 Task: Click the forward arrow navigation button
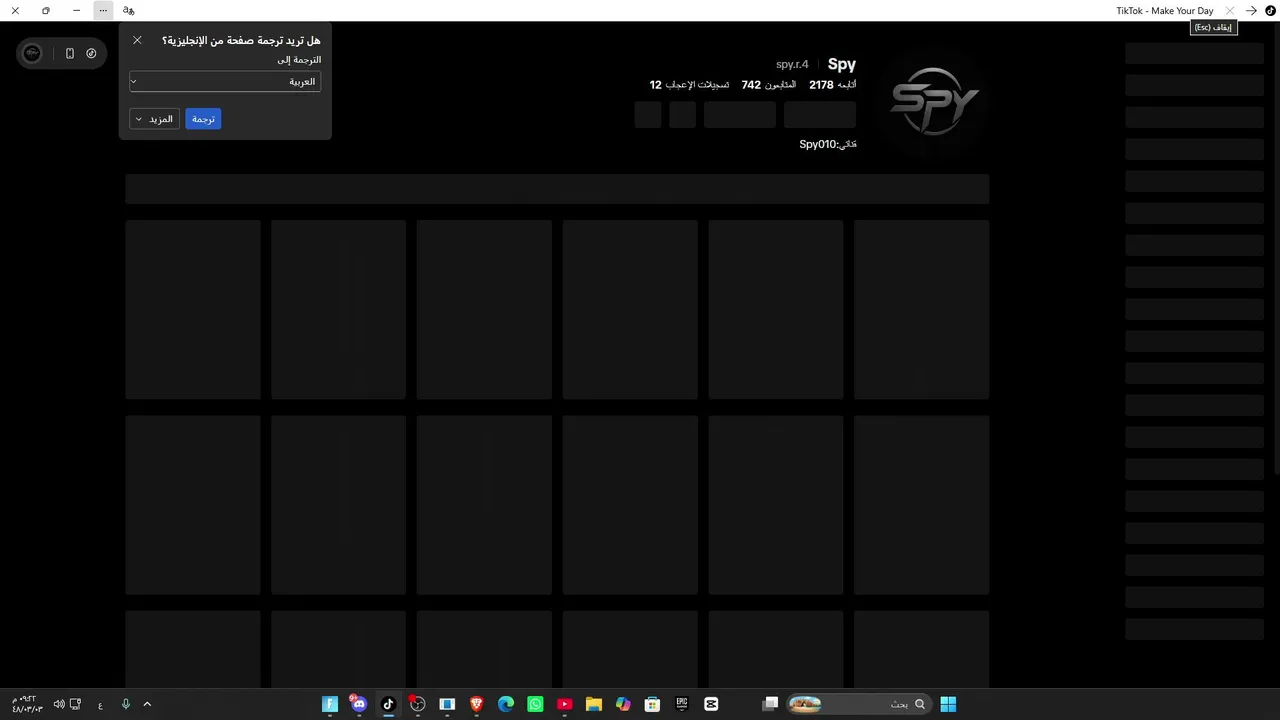coord(1251,10)
